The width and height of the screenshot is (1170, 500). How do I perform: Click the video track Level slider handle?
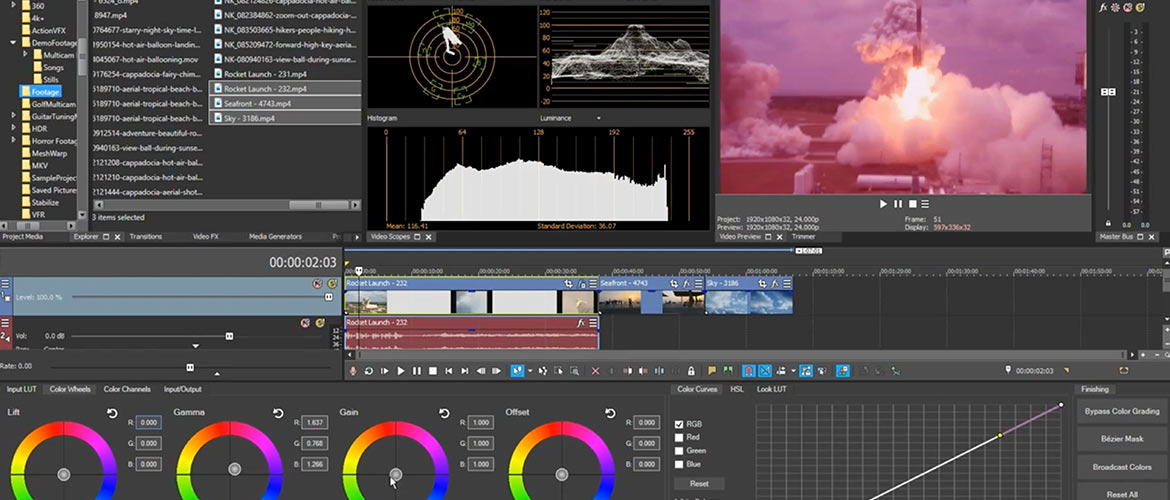328,297
